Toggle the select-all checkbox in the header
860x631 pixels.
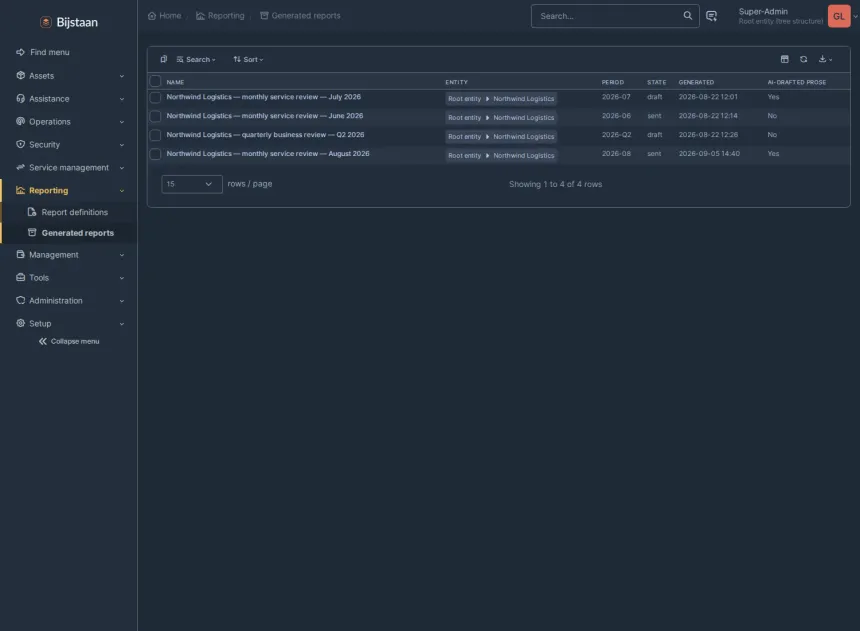(x=156, y=81)
